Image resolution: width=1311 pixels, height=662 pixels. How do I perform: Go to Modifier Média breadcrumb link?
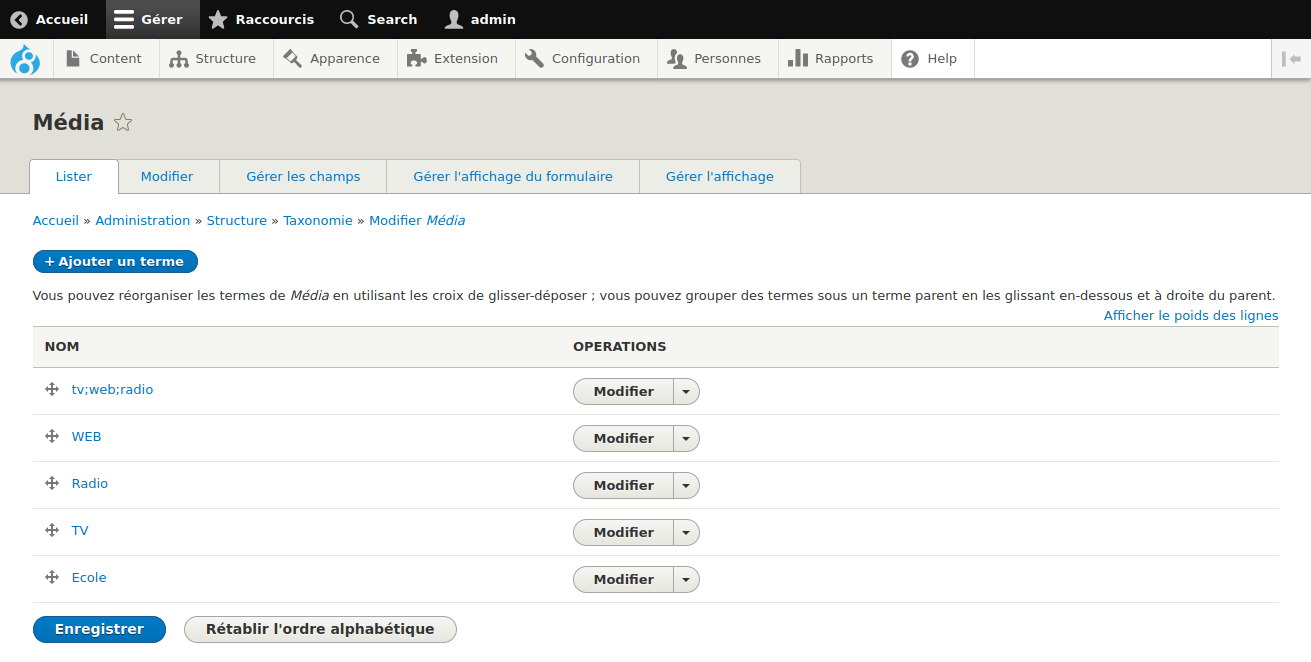[x=417, y=221]
